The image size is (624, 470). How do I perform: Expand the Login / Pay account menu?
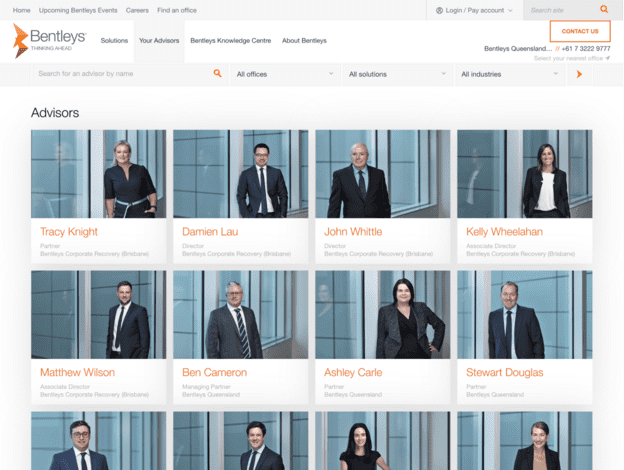coord(474,10)
